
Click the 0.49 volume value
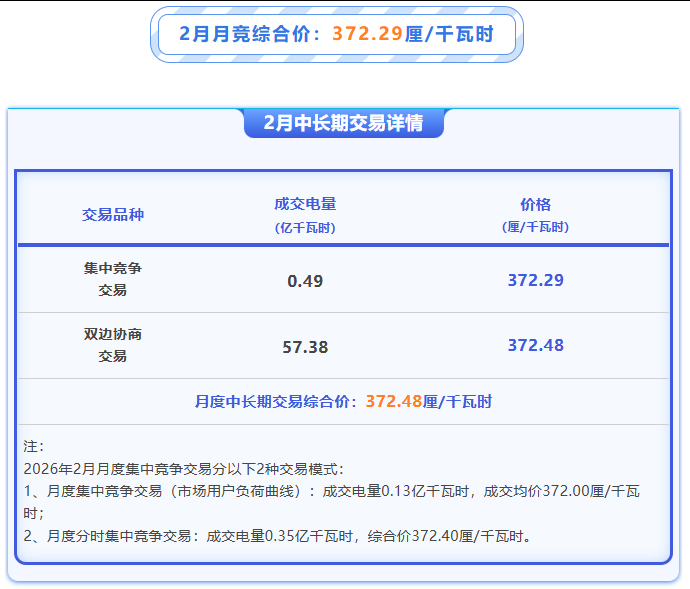point(305,281)
